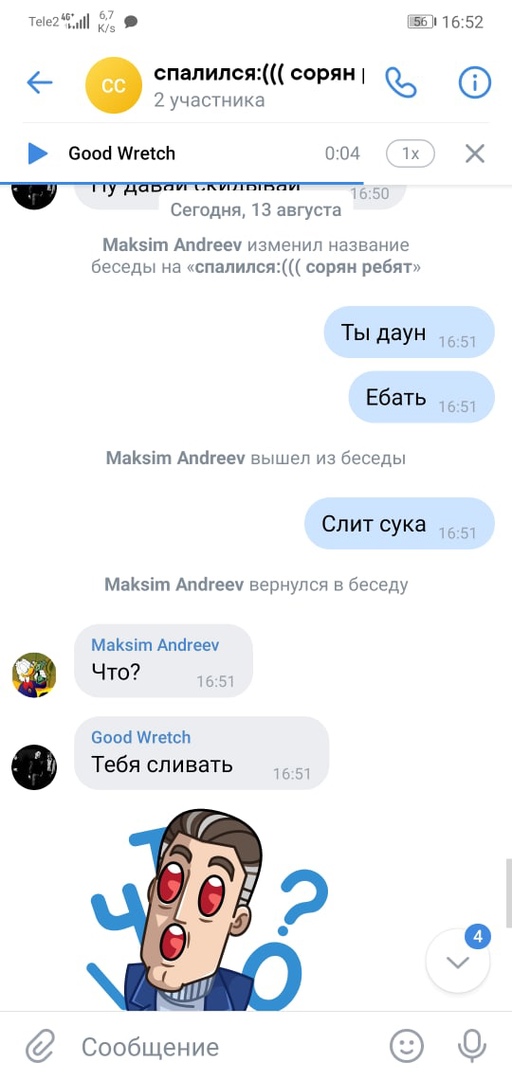This screenshot has height=1080, width=512.
Task: Tap the Сообщение message input field
Action: (x=227, y=1048)
